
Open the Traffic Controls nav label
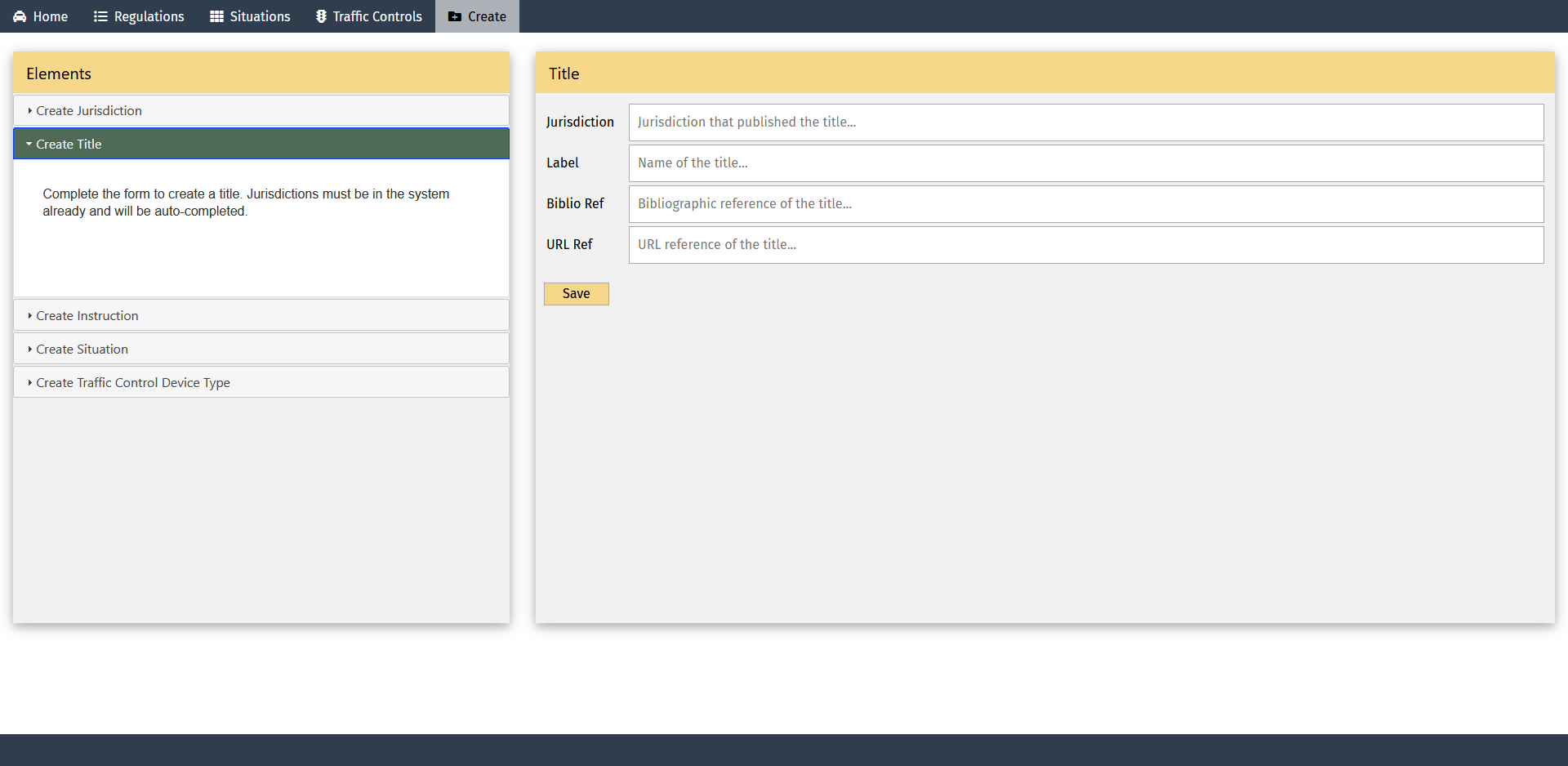[x=377, y=16]
